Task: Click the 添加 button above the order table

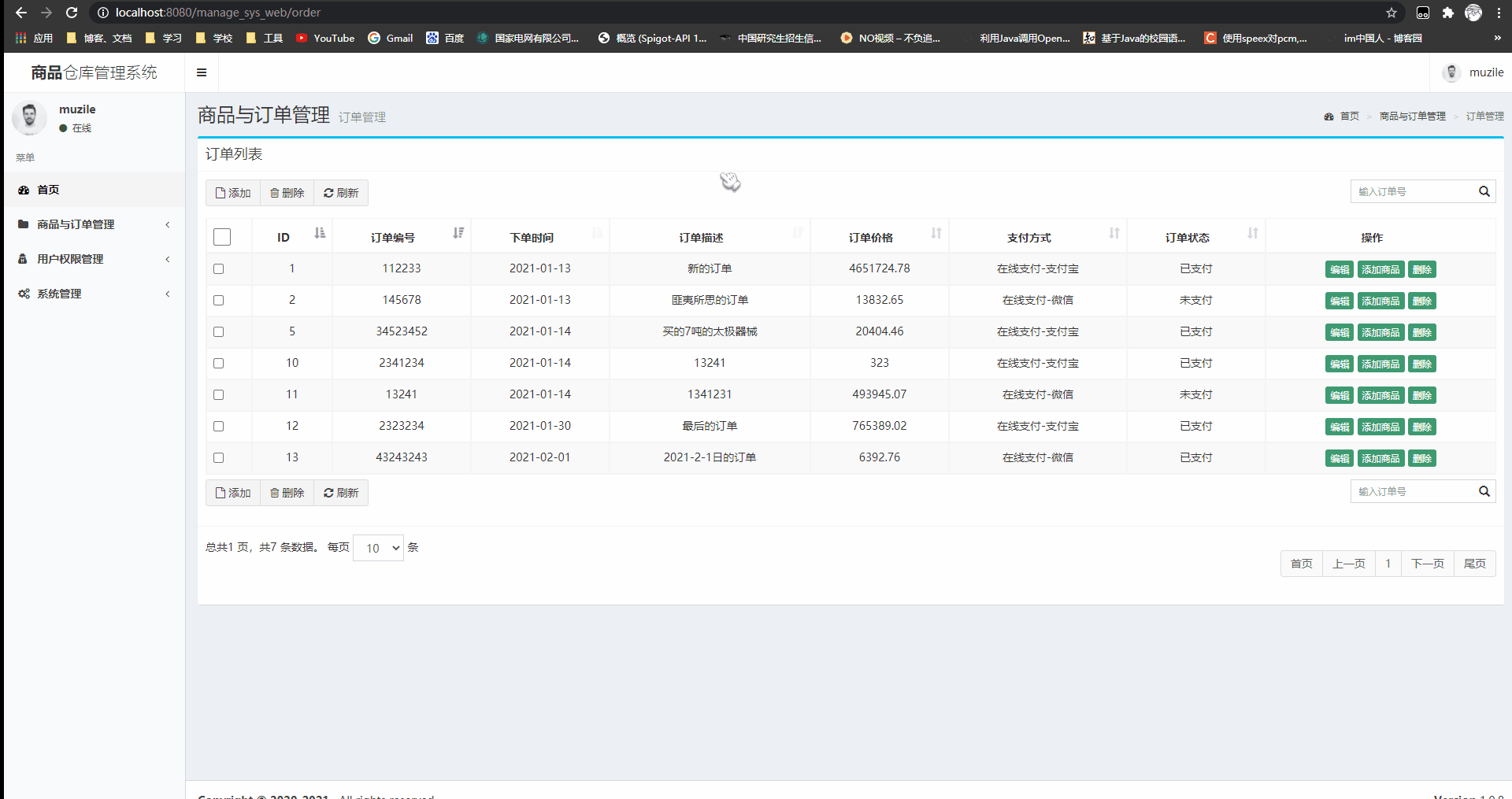Action: pyautogui.click(x=232, y=192)
